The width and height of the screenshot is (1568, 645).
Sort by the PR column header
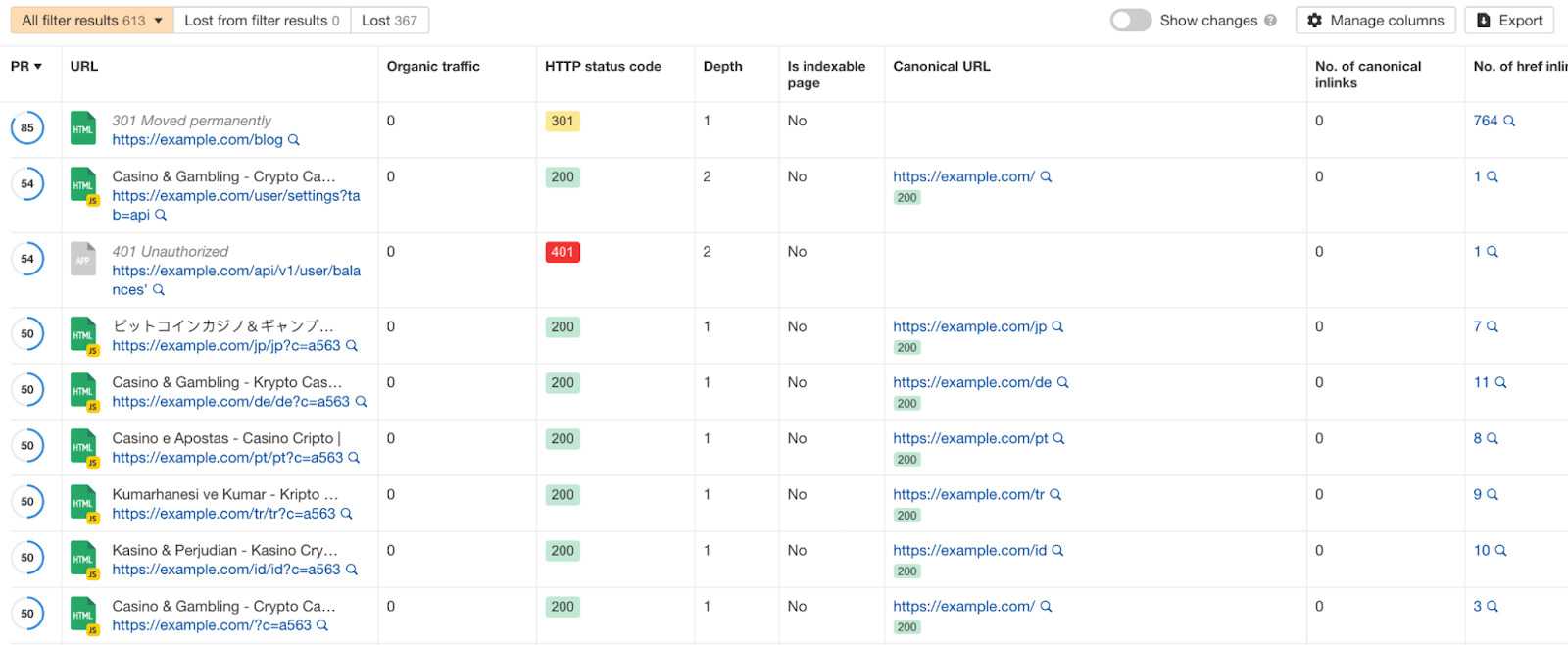[x=25, y=67]
